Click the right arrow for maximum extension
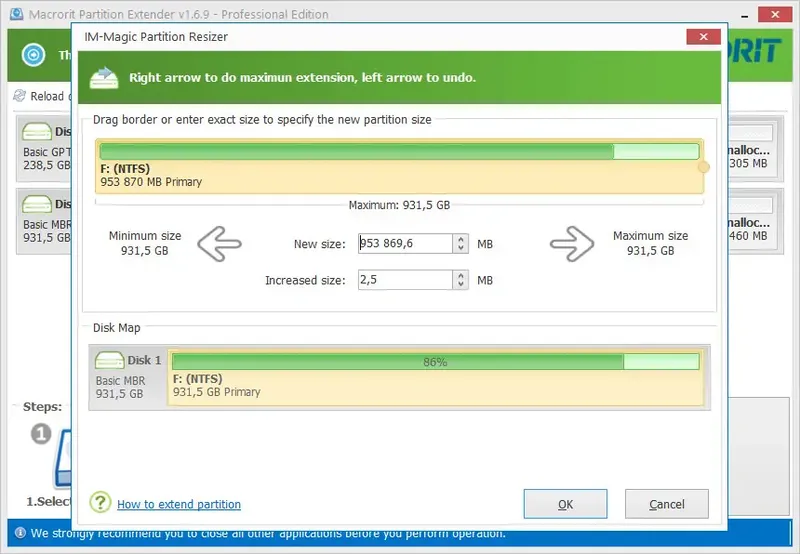 point(572,244)
